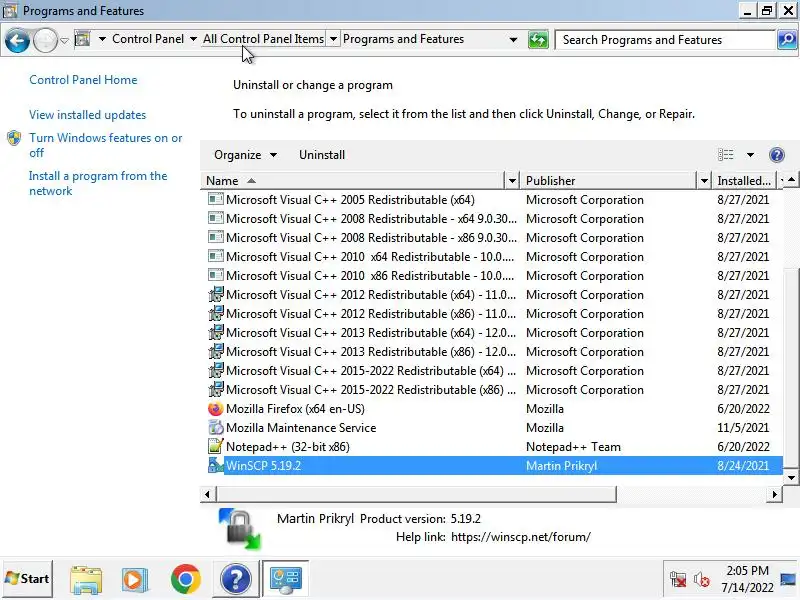800x600 pixels.
Task: Select Visual C++ 2013 (x64) installer icon
Action: [216, 333]
